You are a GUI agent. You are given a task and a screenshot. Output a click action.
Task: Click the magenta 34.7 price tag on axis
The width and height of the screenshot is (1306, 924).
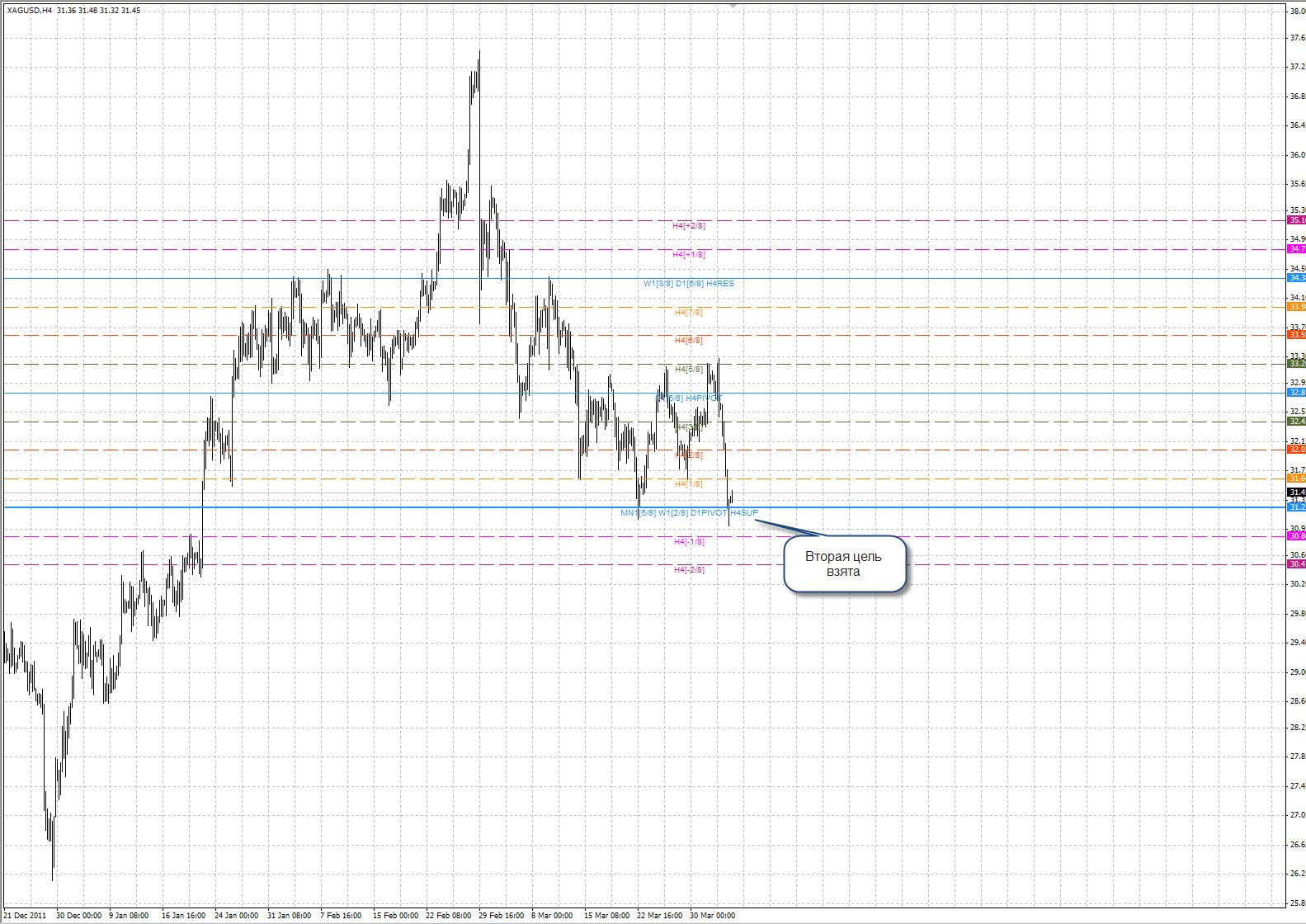1296,249
